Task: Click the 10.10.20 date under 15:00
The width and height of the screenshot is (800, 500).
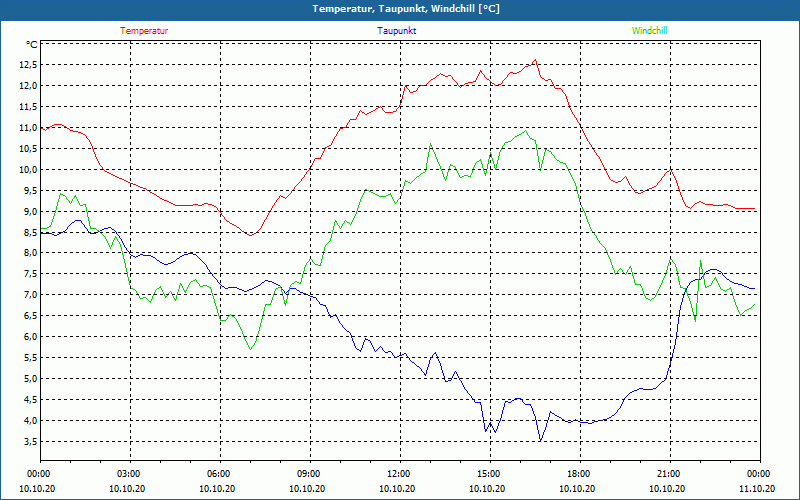Action: [x=487, y=488]
